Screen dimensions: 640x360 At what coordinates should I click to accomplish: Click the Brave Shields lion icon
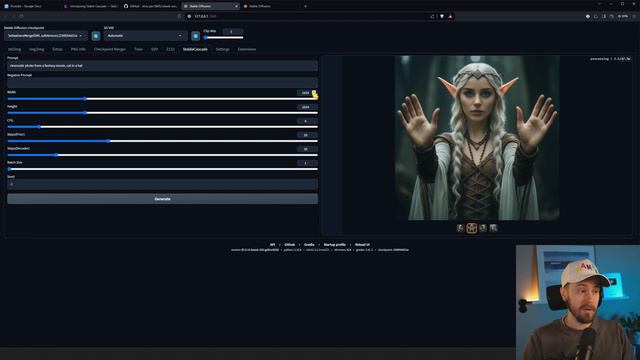click(442, 16)
